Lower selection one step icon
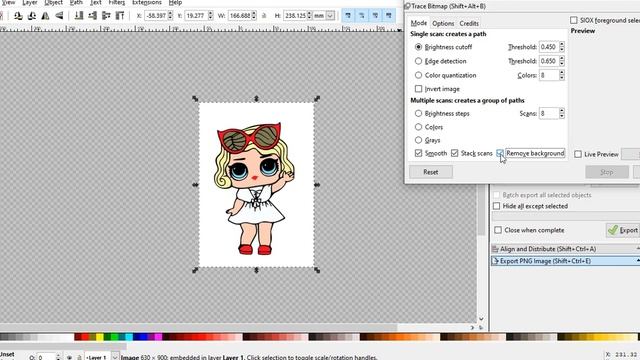This screenshot has height=360, width=640. [x=93, y=16]
